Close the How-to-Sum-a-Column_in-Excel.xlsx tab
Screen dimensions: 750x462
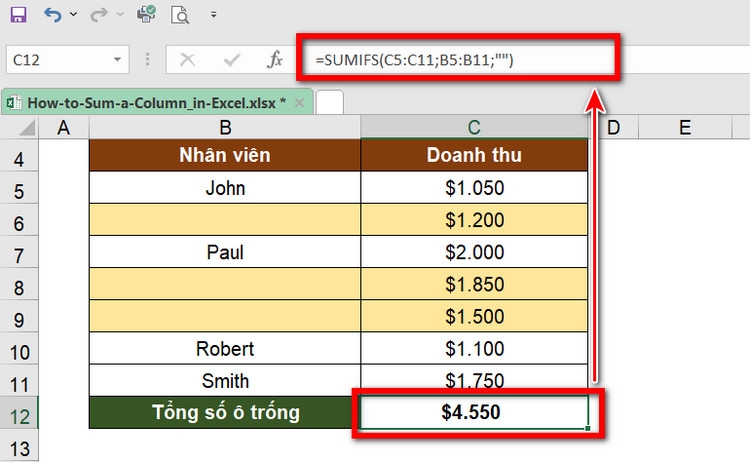click(299, 103)
